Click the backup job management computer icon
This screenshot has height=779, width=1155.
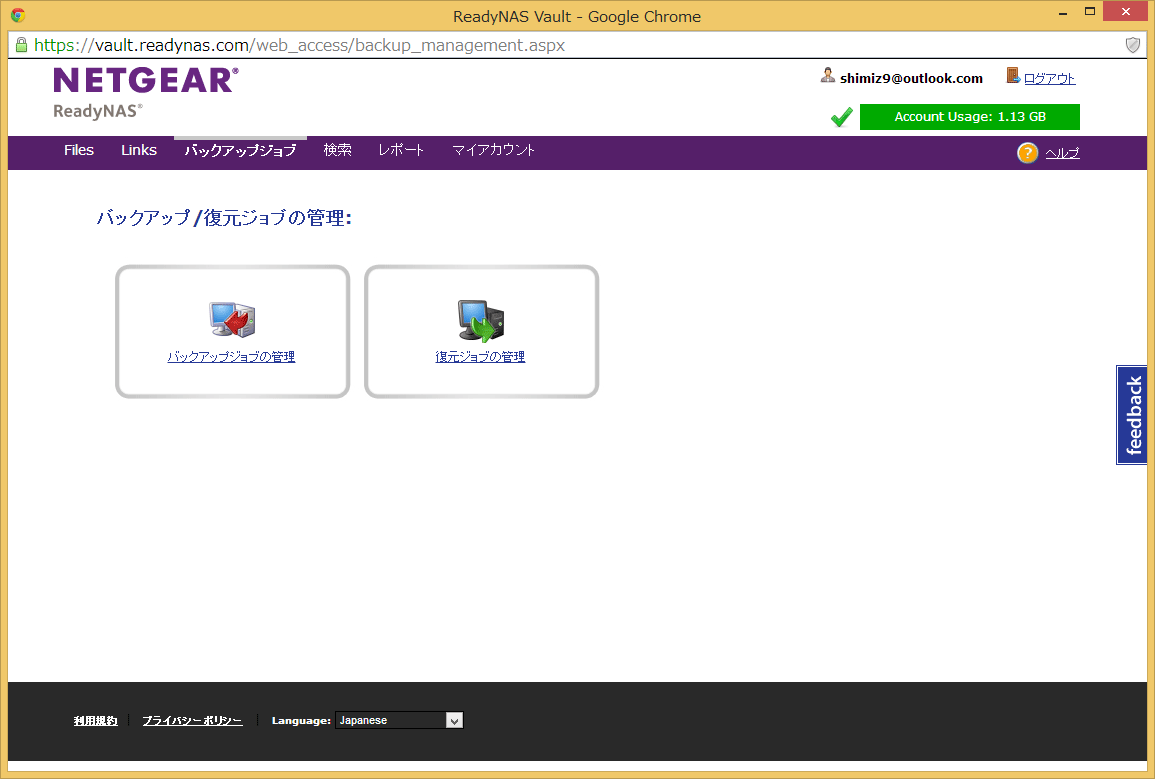(x=232, y=320)
